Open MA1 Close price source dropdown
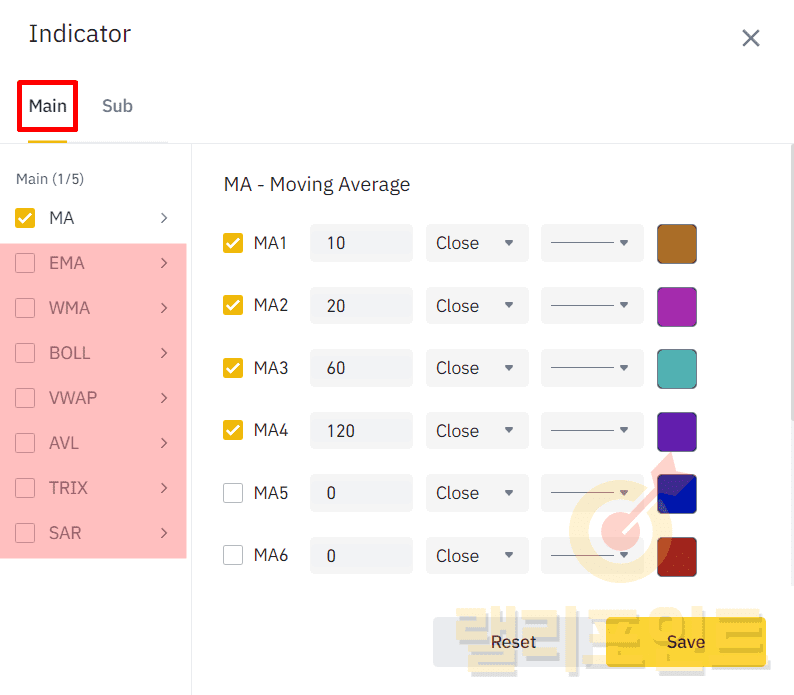This screenshot has height=695, width=794. click(x=477, y=243)
